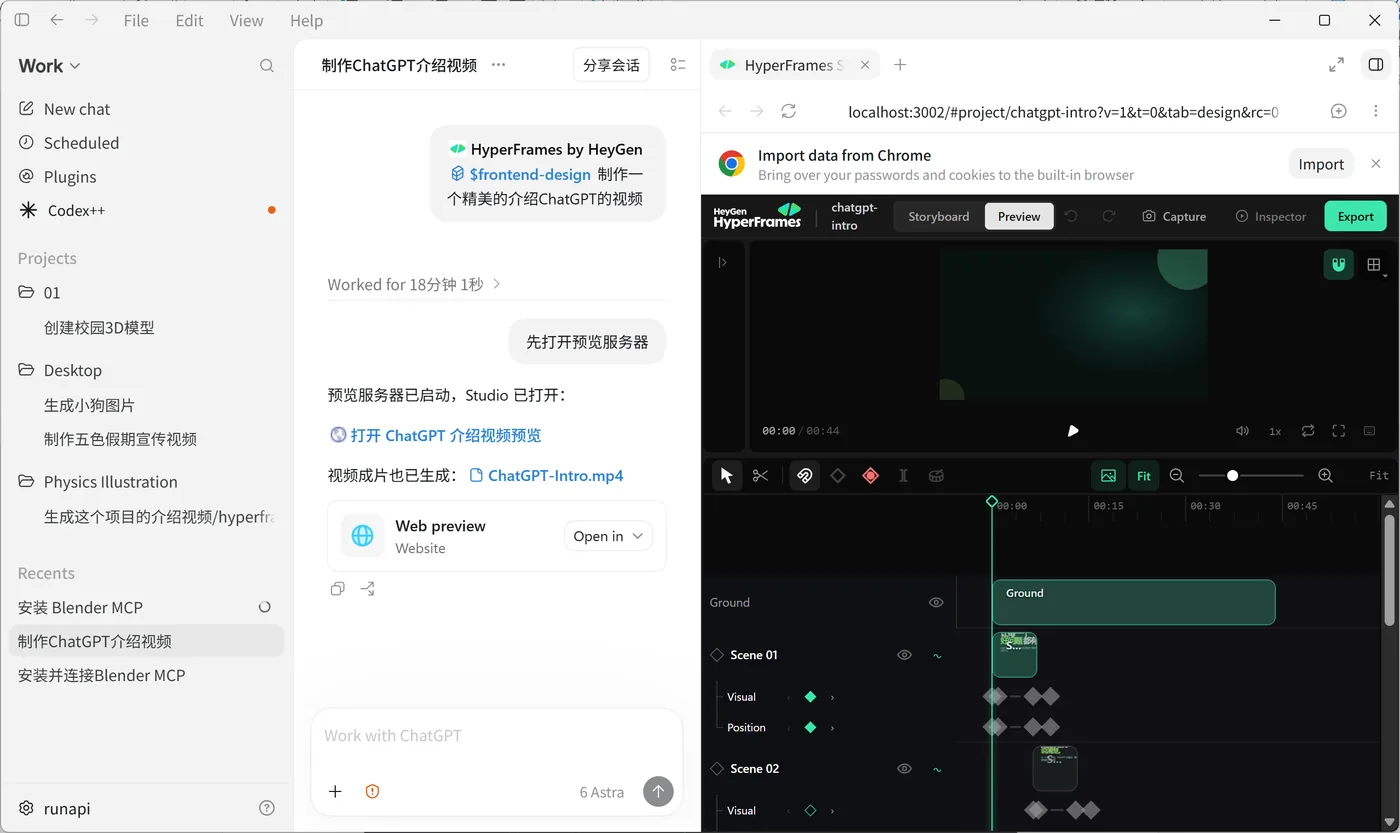Click the redo arrow in HyperFrames header
This screenshot has height=833, width=1400.
coord(1108,216)
